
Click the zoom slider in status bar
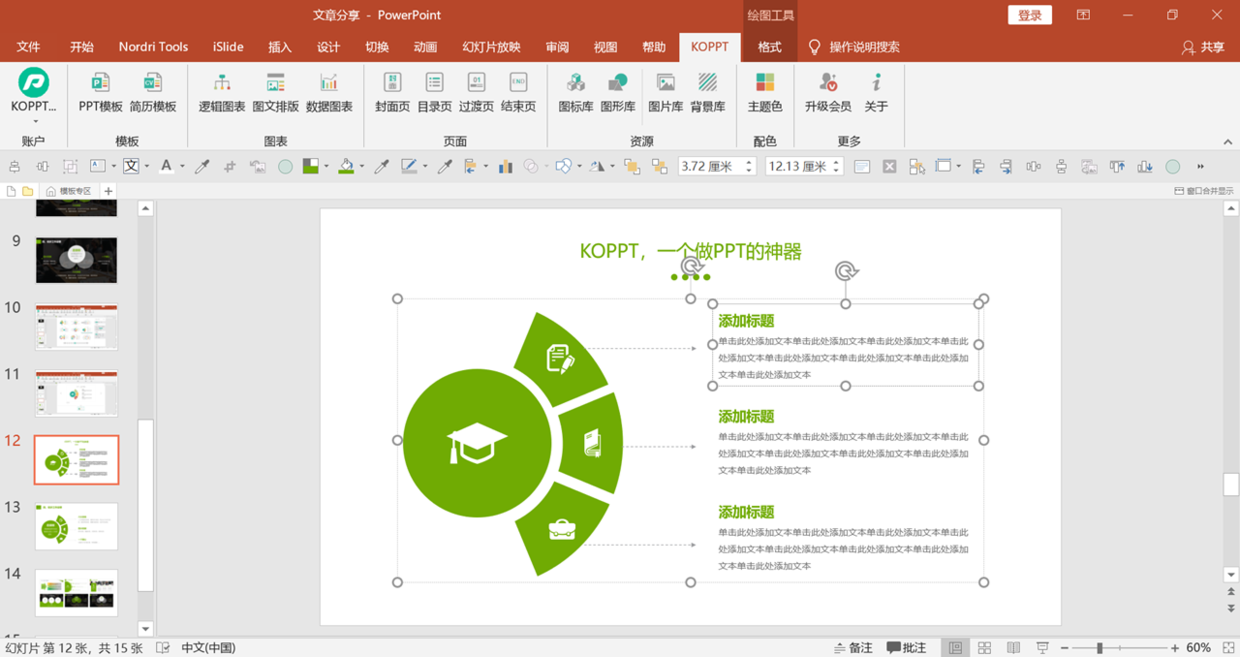tap(1099, 648)
